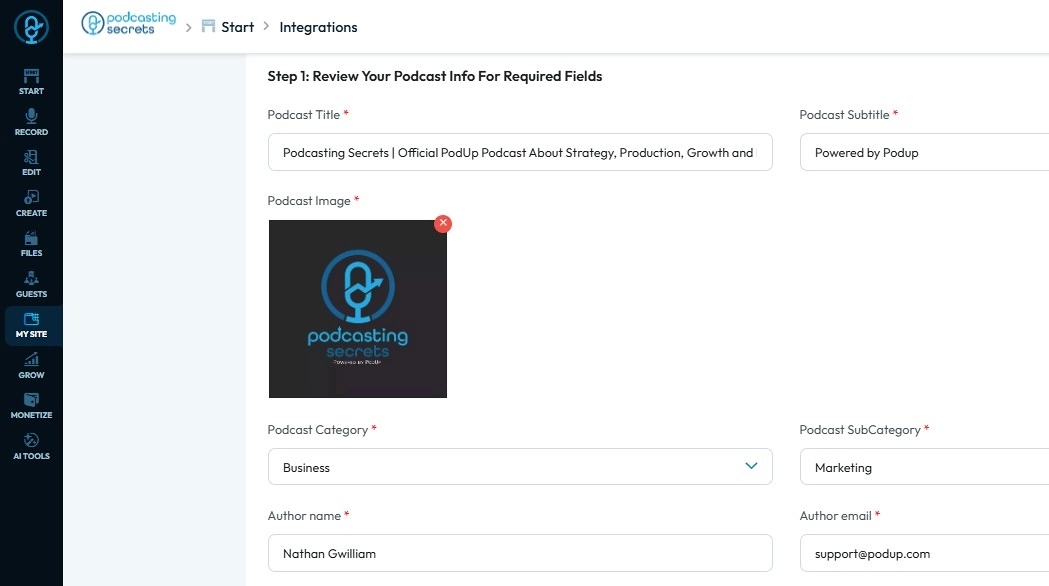The image size is (1049, 586).
Task: Click the Podcast Title input field
Action: coord(520,153)
